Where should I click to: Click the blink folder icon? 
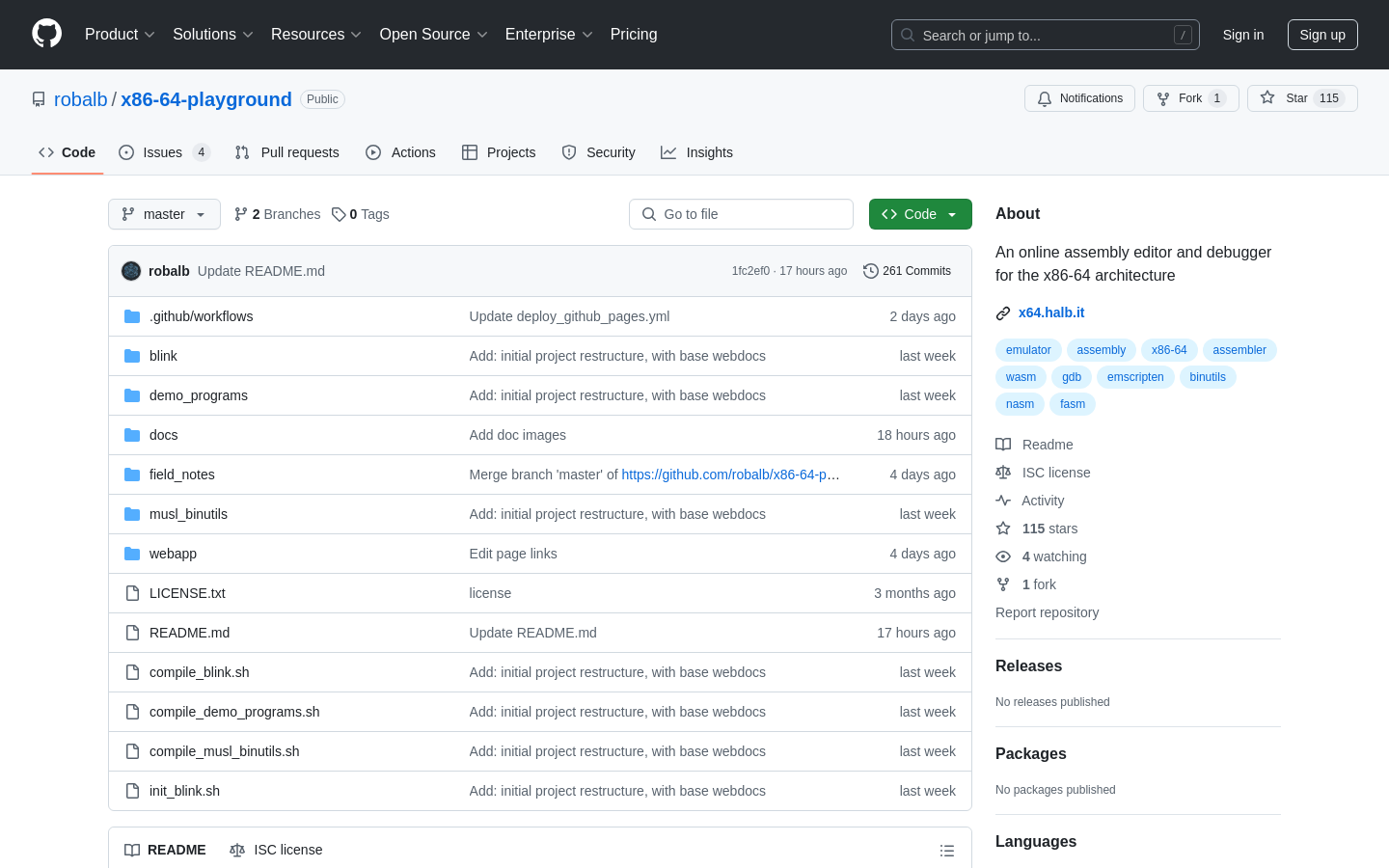pyautogui.click(x=132, y=356)
